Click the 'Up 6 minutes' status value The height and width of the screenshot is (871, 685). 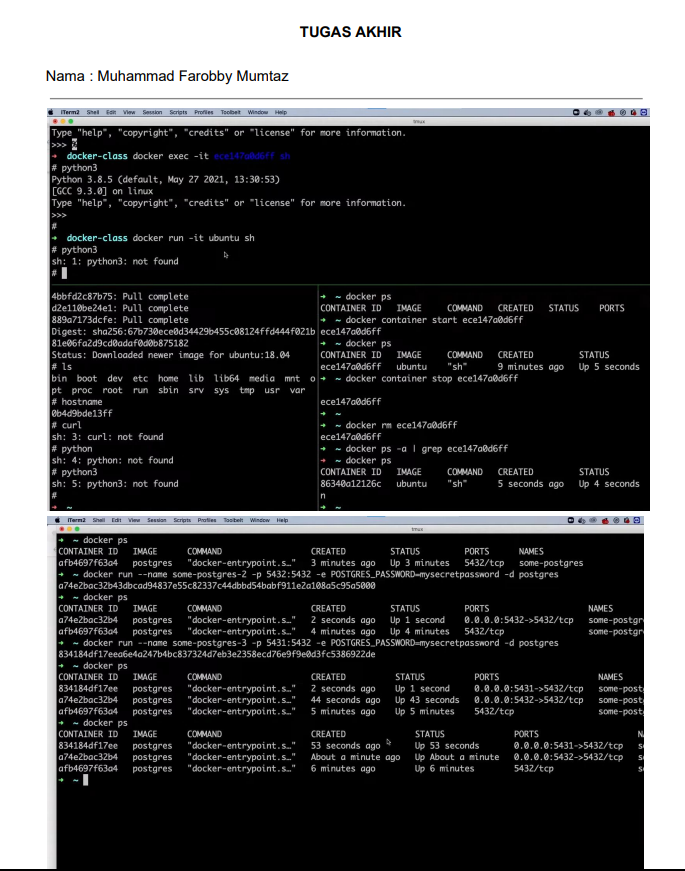click(444, 769)
